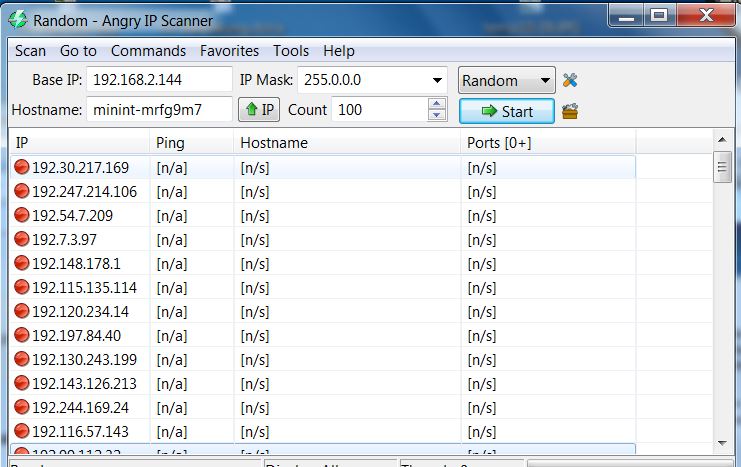The image size is (741, 467).
Task: Select the row with IP 192.148.178.1
Action: point(323,263)
